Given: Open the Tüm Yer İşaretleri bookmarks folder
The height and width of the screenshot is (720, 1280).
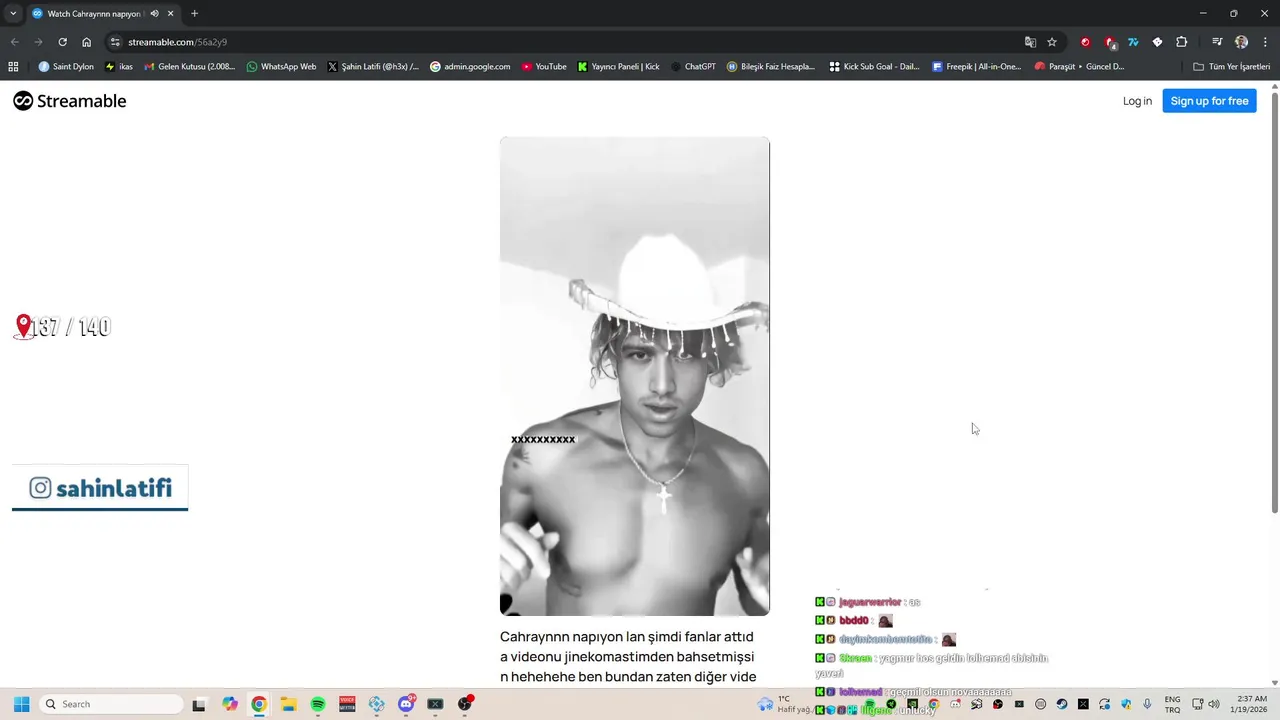Looking at the screenshot, I should (1231, 67).
